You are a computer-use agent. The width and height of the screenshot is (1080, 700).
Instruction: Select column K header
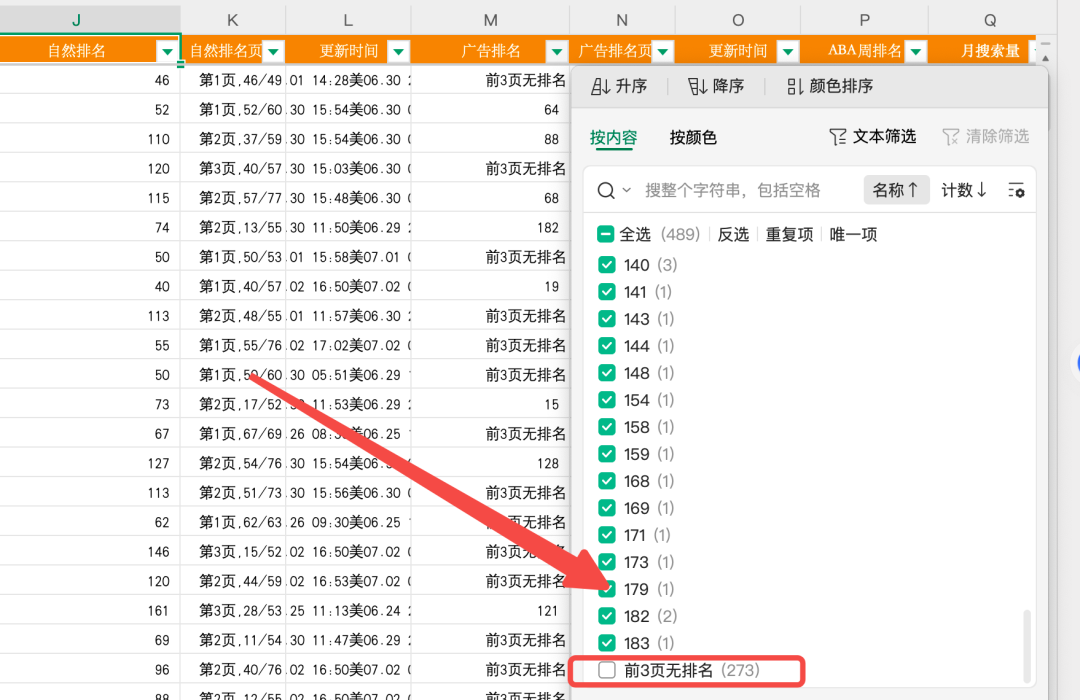coord(233,20)
